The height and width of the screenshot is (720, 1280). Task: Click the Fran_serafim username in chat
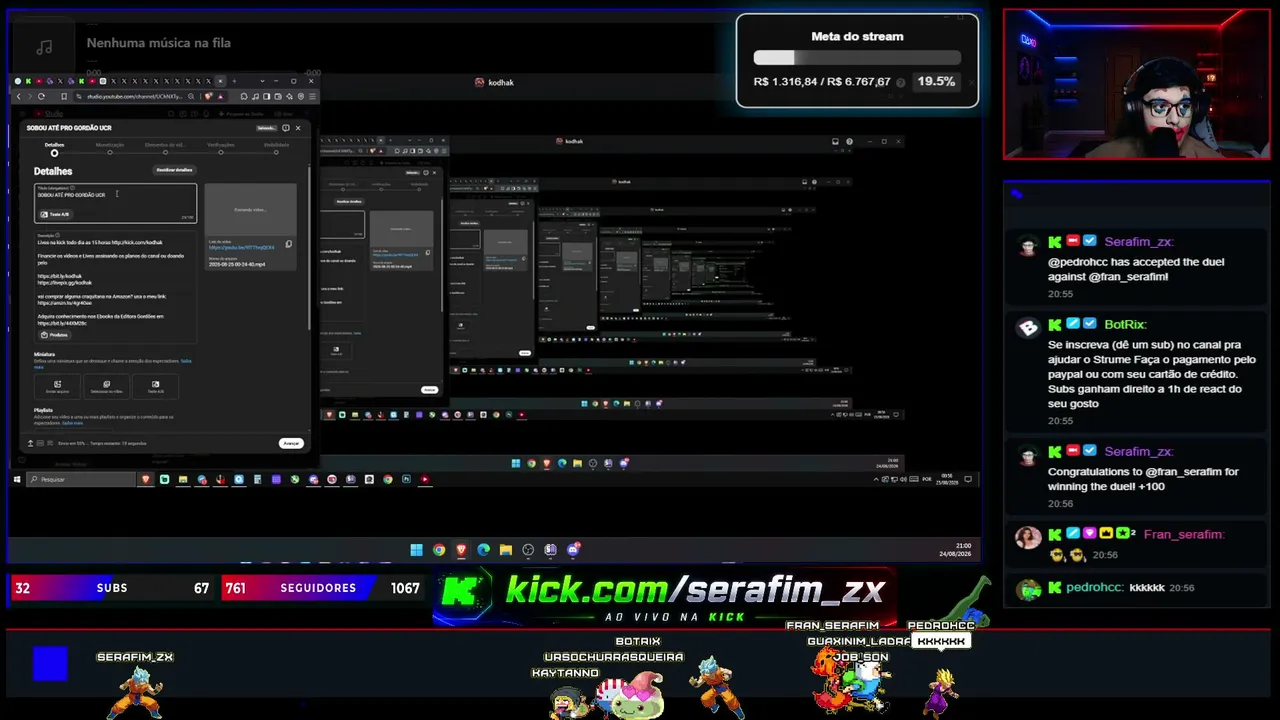coord(1184,535)
